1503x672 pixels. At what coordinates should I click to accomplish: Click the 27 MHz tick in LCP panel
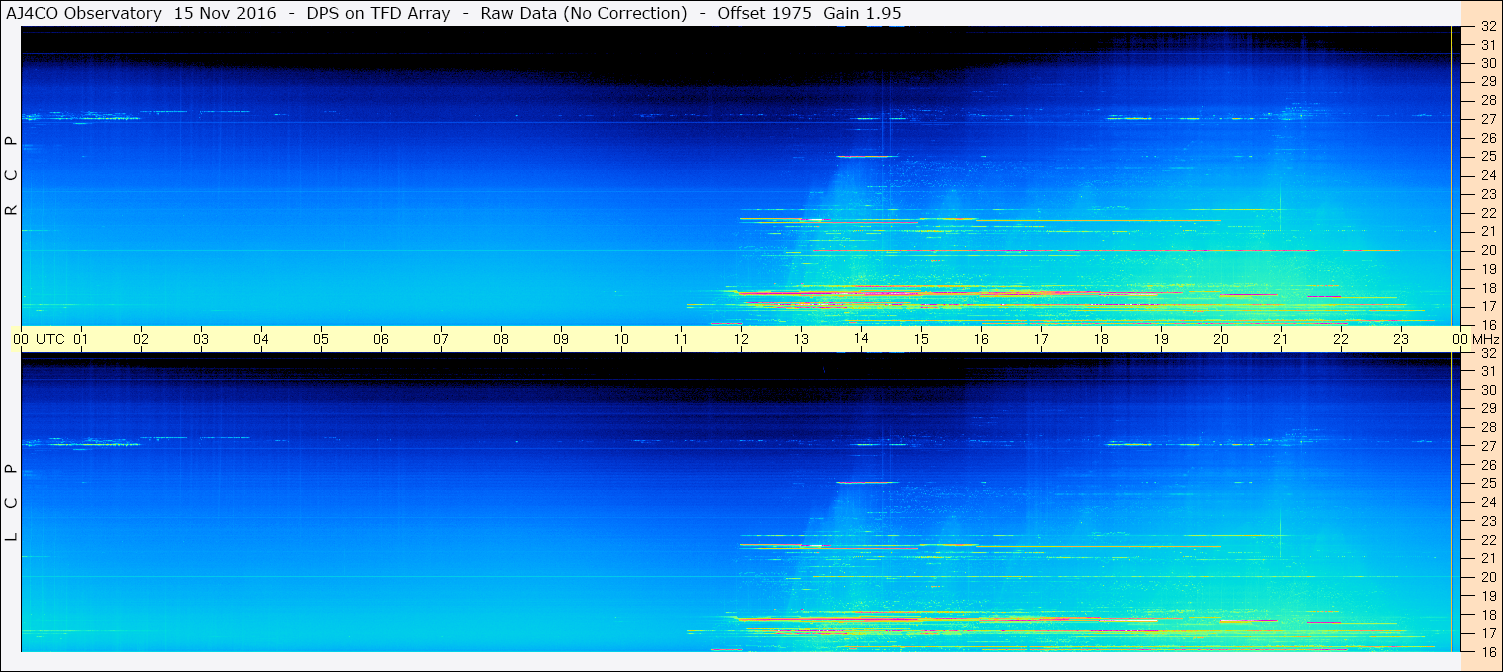(1488, 446)
